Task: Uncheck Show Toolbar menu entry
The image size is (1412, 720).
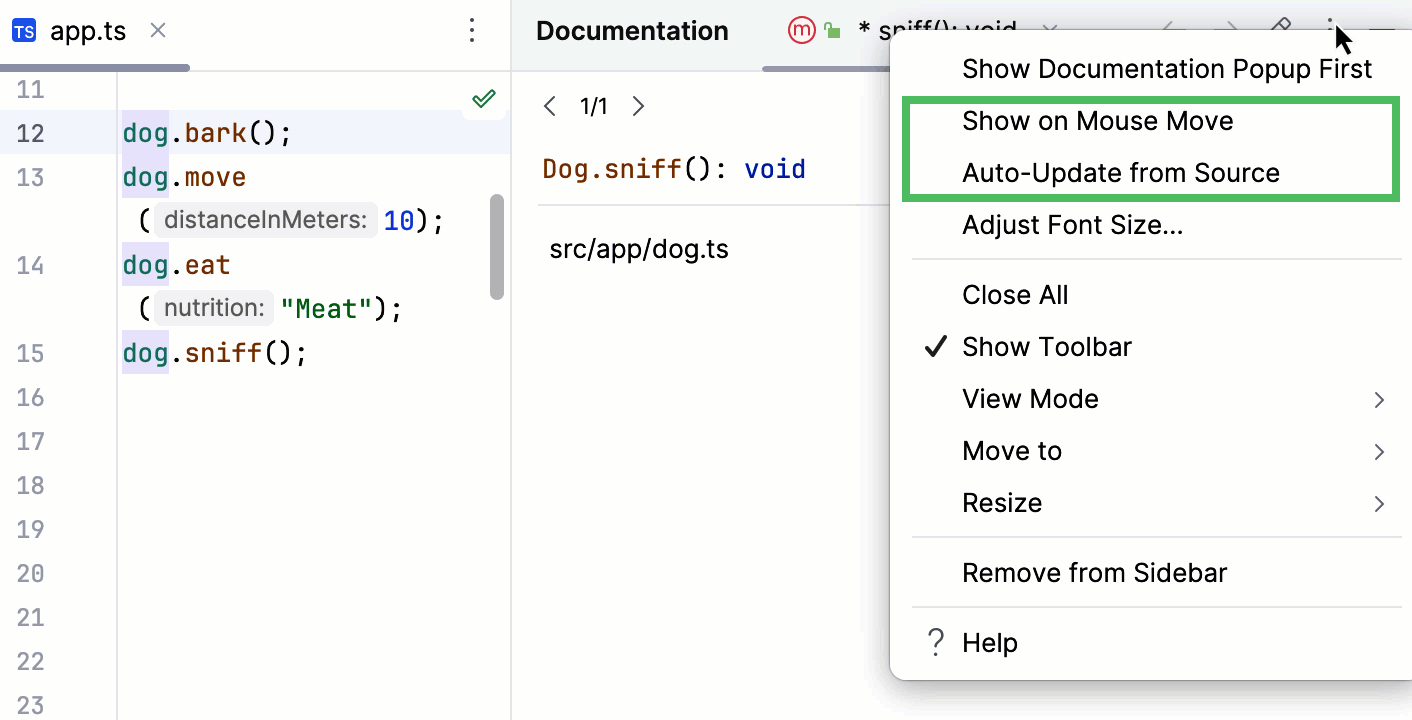Action: point(1047,346)
